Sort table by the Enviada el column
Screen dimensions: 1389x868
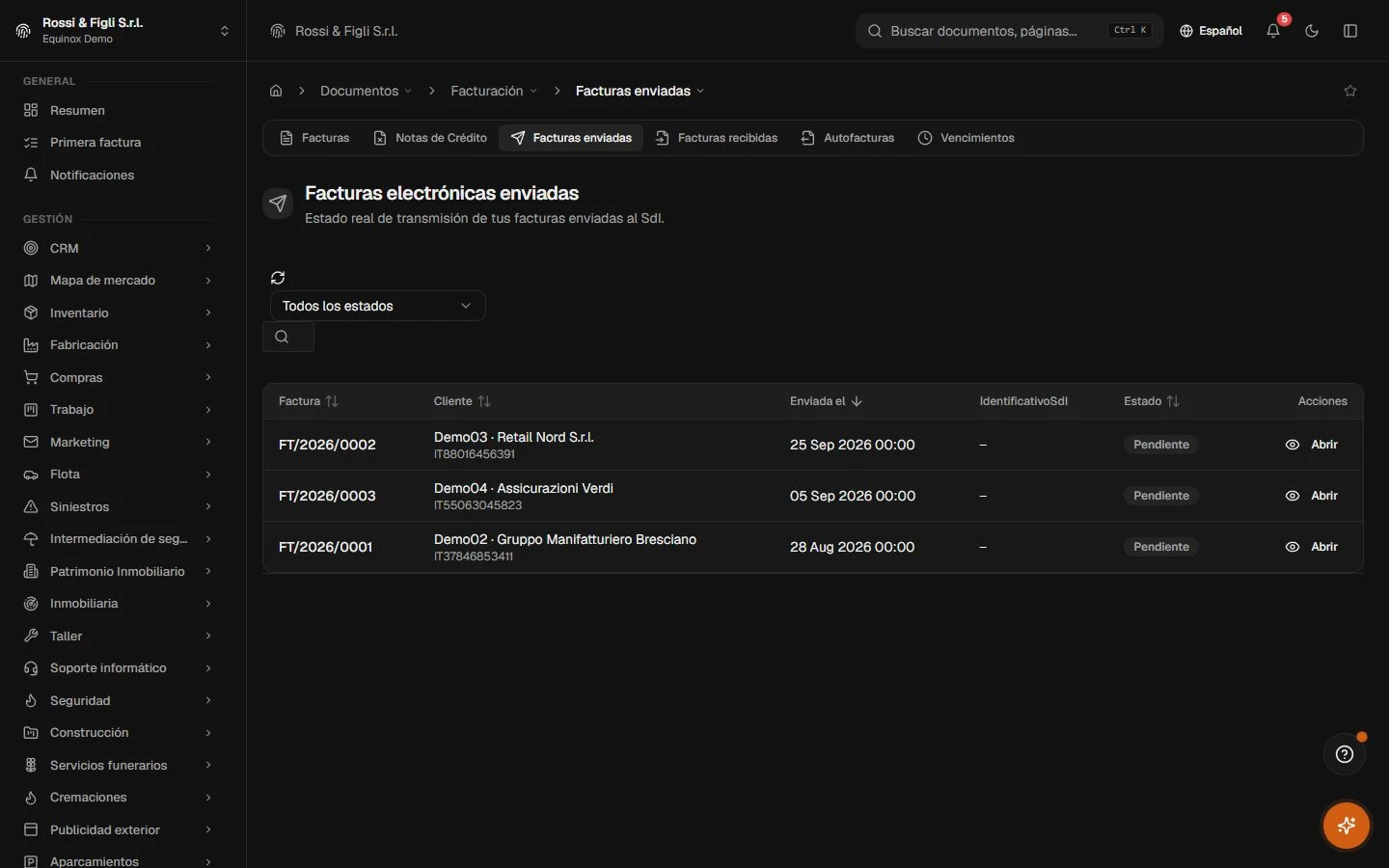[x=826, y=401]
